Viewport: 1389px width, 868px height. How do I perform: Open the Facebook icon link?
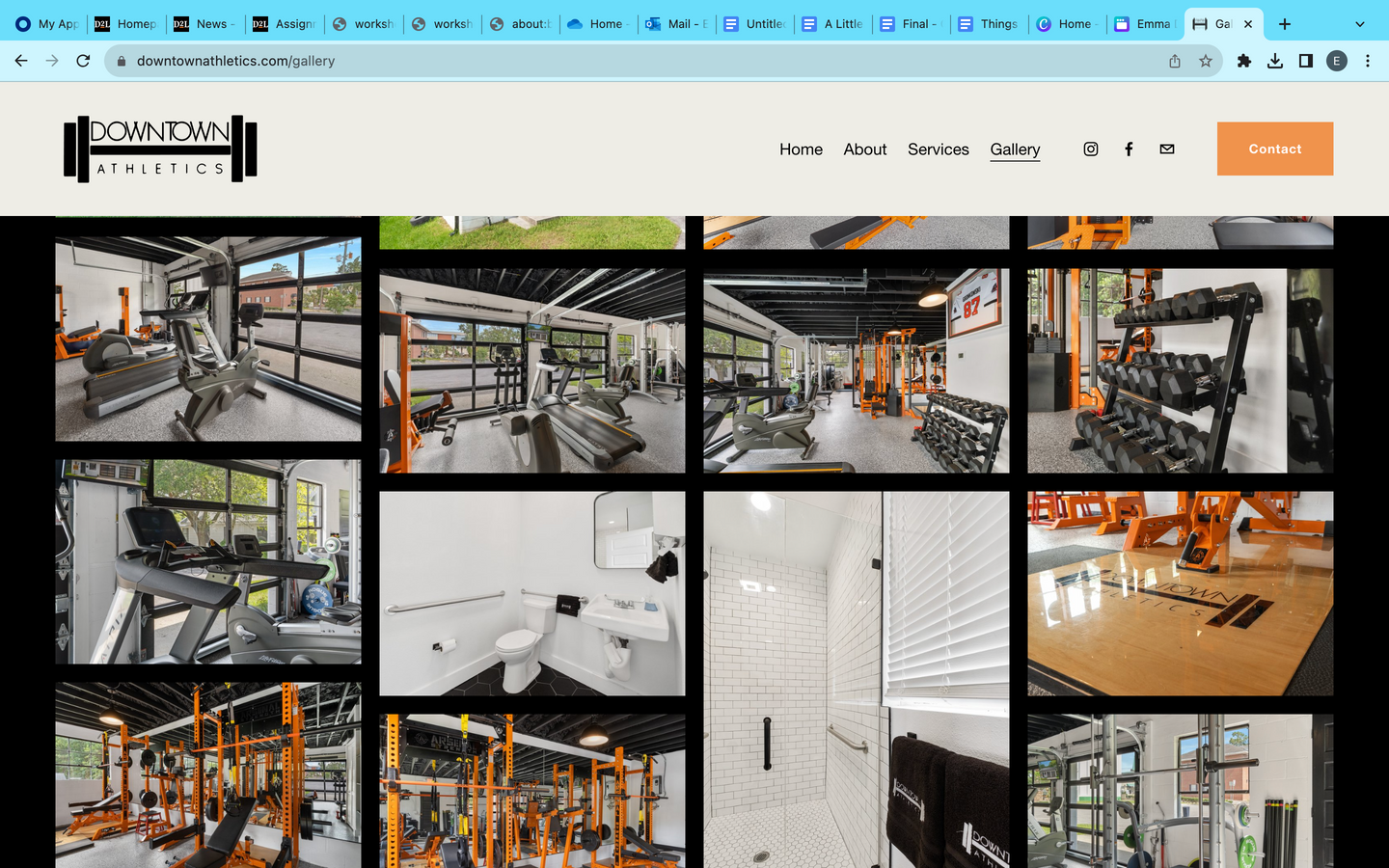1129,149
